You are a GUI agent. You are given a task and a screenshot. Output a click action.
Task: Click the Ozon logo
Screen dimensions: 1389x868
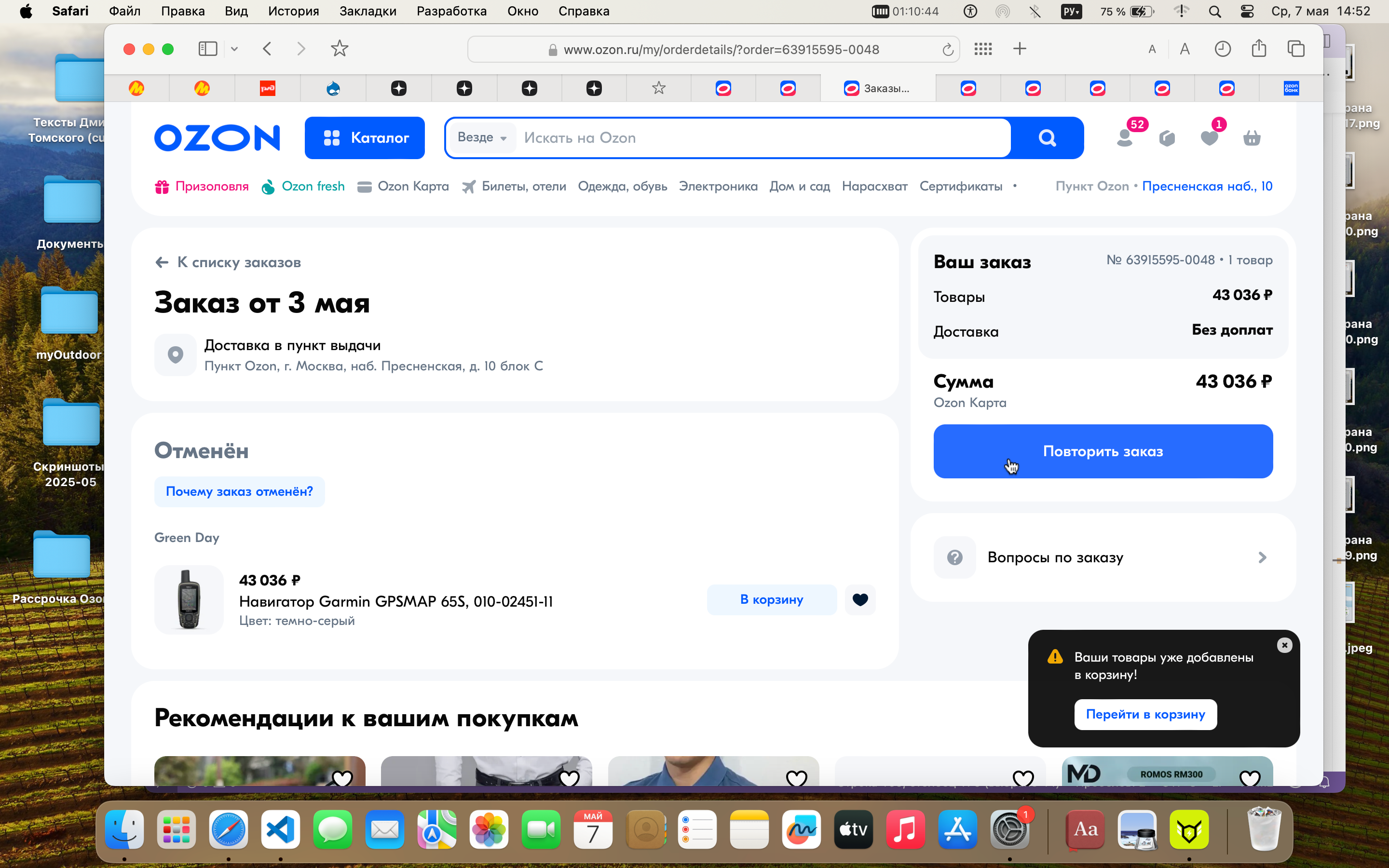[217, 138]
